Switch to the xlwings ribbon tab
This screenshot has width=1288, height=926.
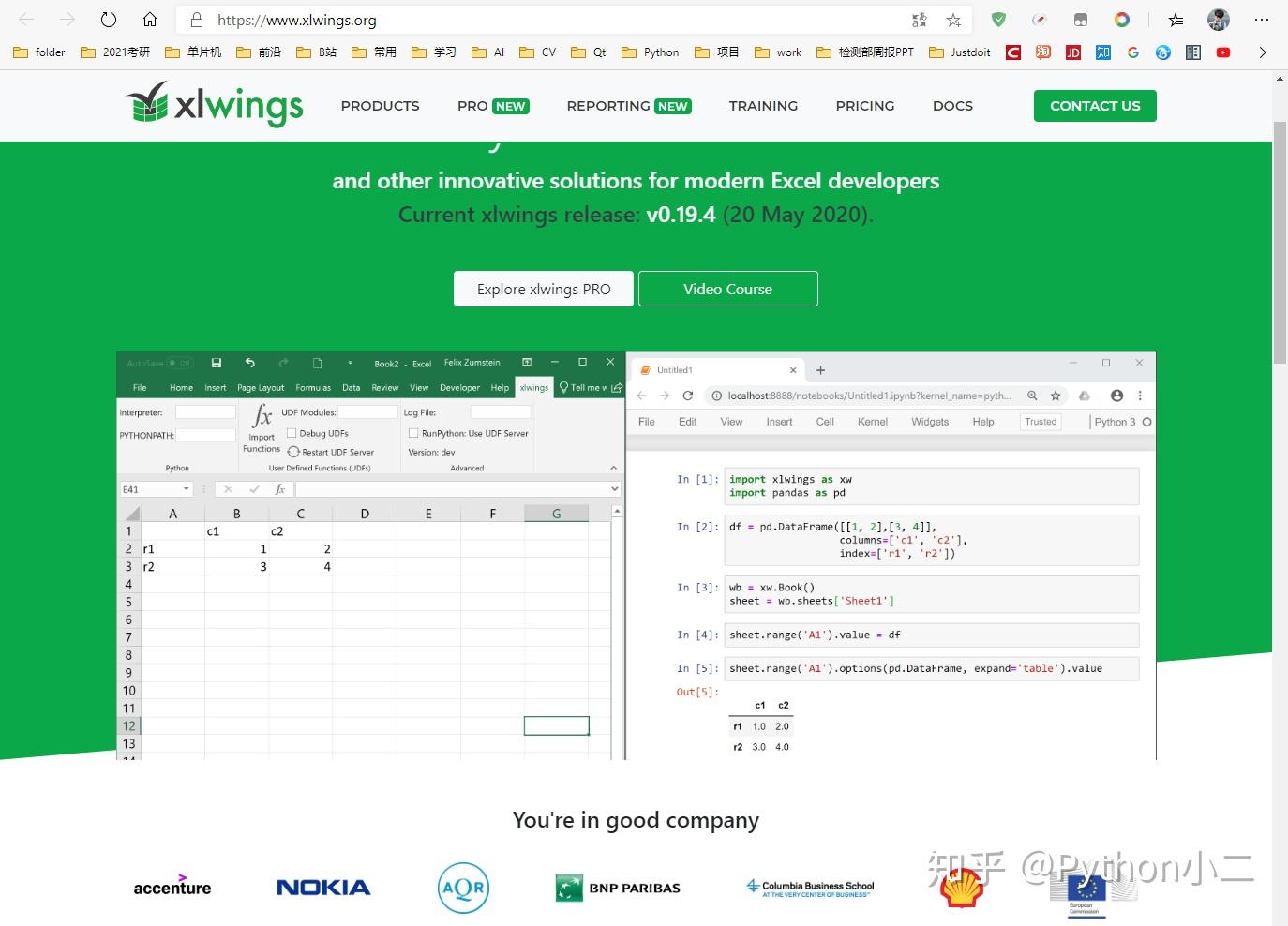tap(533, 387)
